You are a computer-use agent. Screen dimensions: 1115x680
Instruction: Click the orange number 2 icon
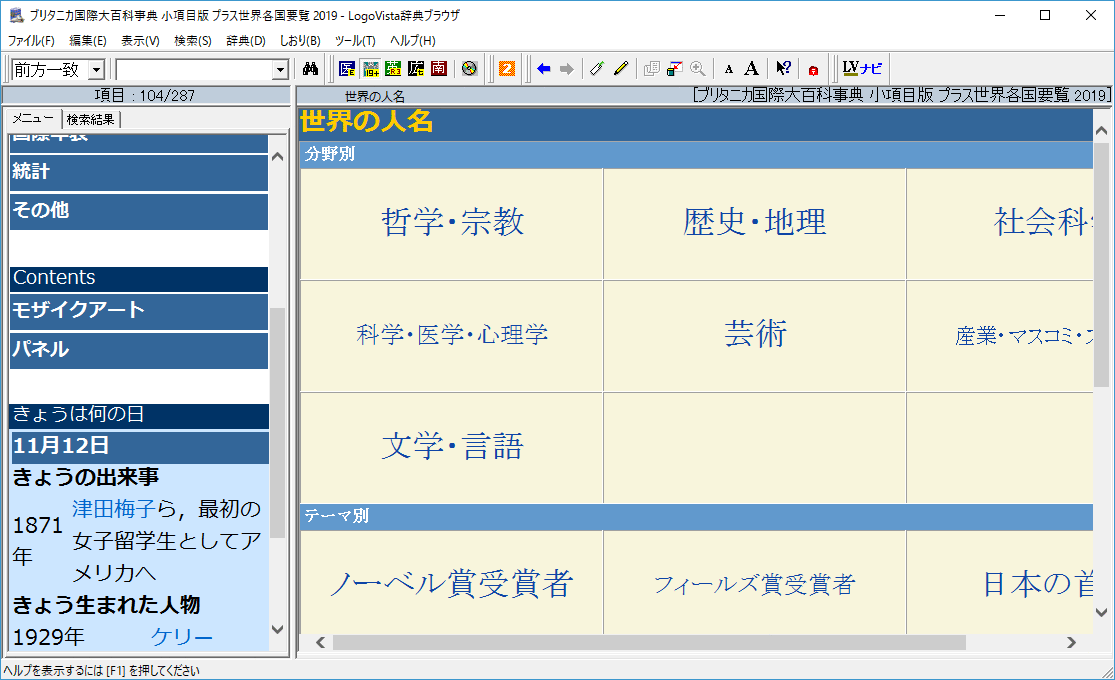(x=507, y=69)
